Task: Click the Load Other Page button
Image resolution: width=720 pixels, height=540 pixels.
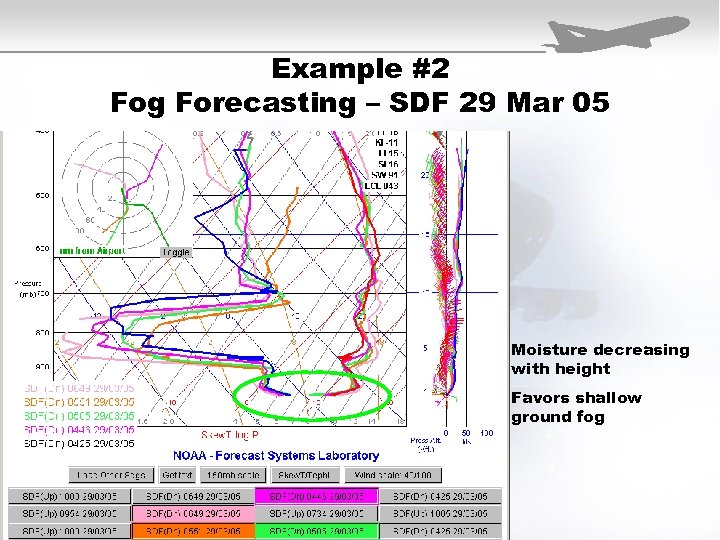Action: (x=111, y=475)
